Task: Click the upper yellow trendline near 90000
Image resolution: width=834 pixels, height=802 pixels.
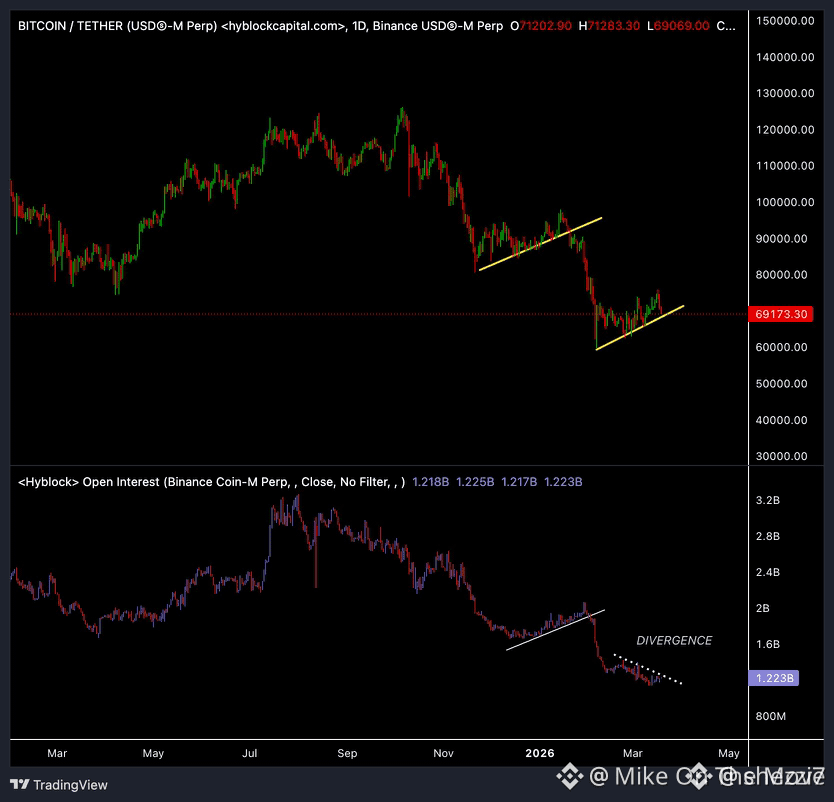Action: [540, 244]
